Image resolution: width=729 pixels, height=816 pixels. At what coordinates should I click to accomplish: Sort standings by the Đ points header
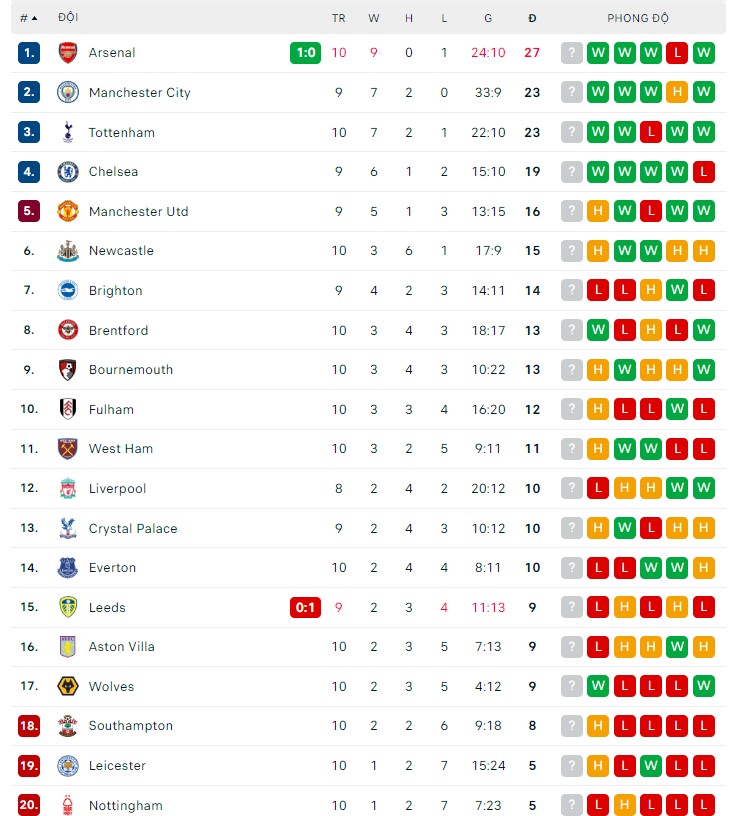pyautogui.click(x=532, y=18)
